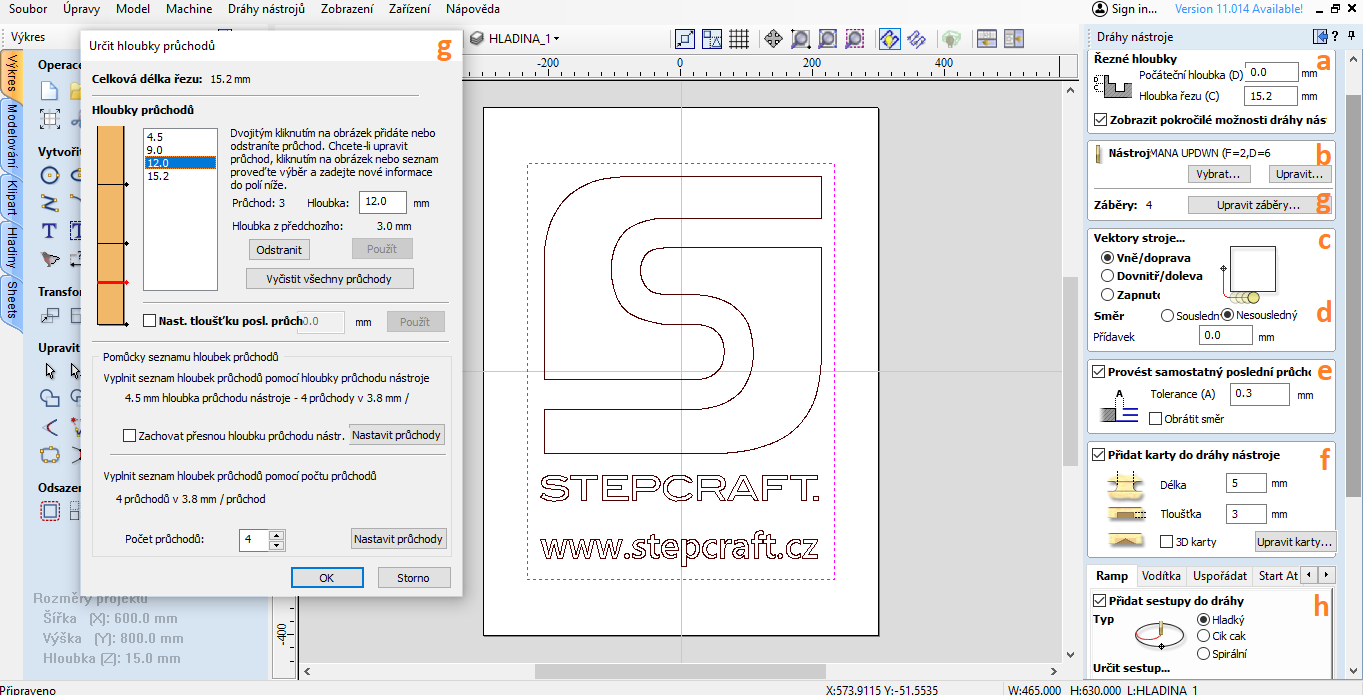Viewport: 1369px width, 695px height.
Task: Click the arrow selection tool under Upravit
Action: click(x=50, y=371)
